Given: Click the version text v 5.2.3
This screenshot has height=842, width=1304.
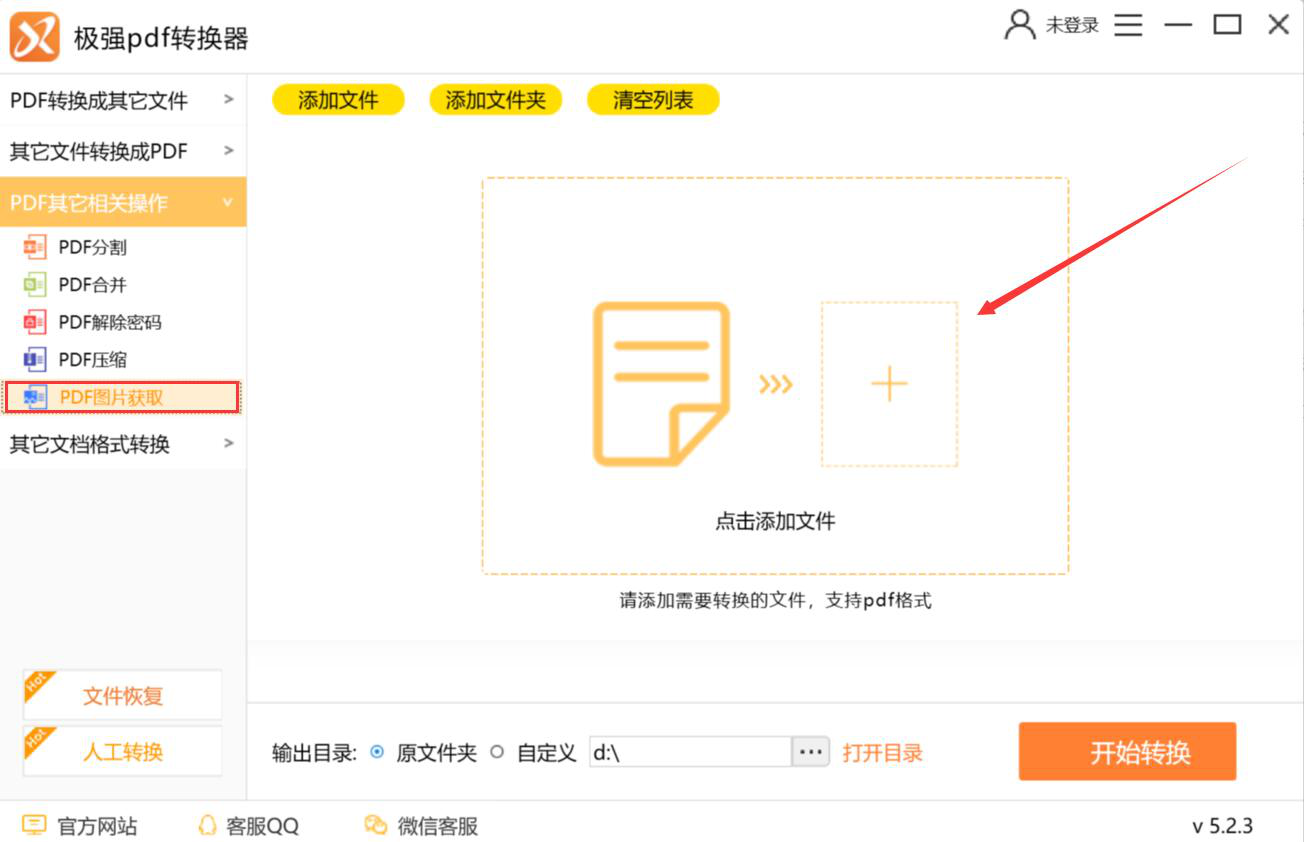Looking at the screenshot, I should [x=1222, y=826].
